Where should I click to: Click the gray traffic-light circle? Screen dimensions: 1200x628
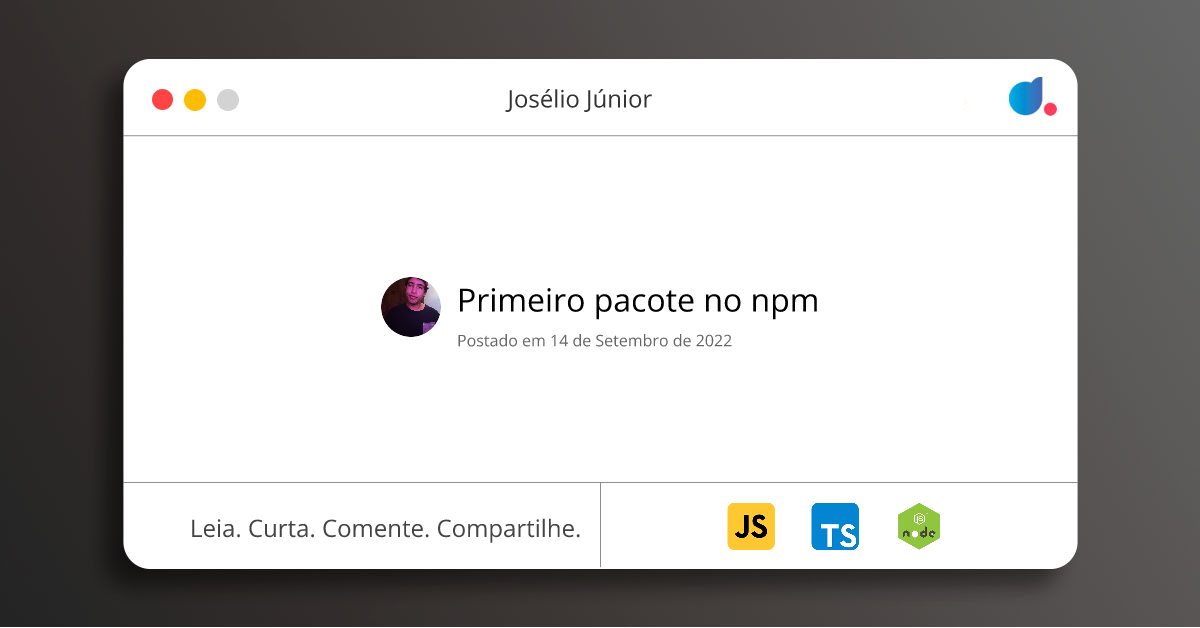click(227, 99)
